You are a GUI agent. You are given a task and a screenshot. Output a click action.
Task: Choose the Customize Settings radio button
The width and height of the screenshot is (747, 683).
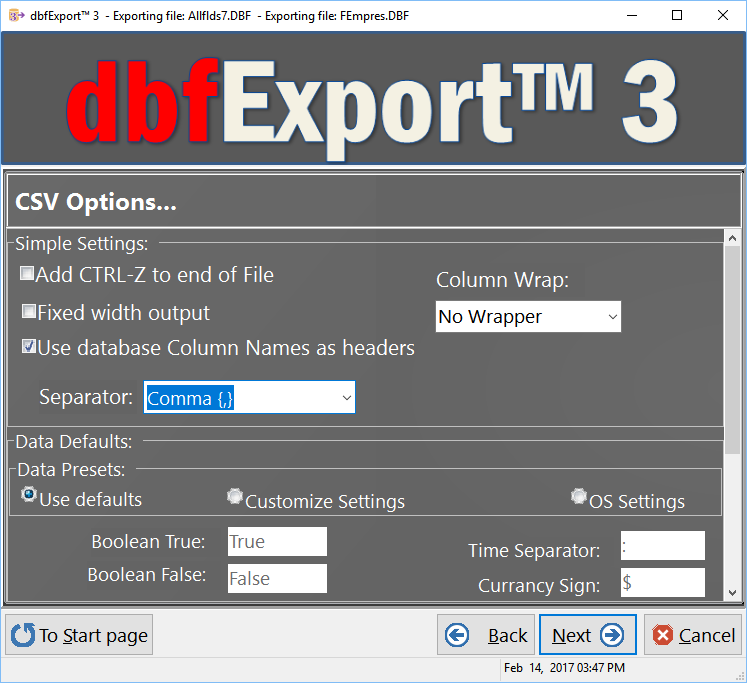click(235, 496)
